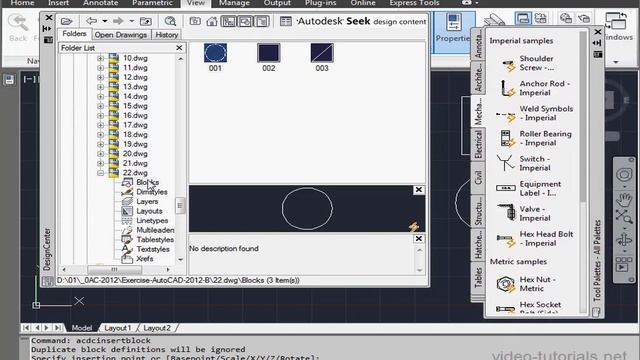
Task: Select 16.dwg in the folder list
Action: tap(135, 116)
